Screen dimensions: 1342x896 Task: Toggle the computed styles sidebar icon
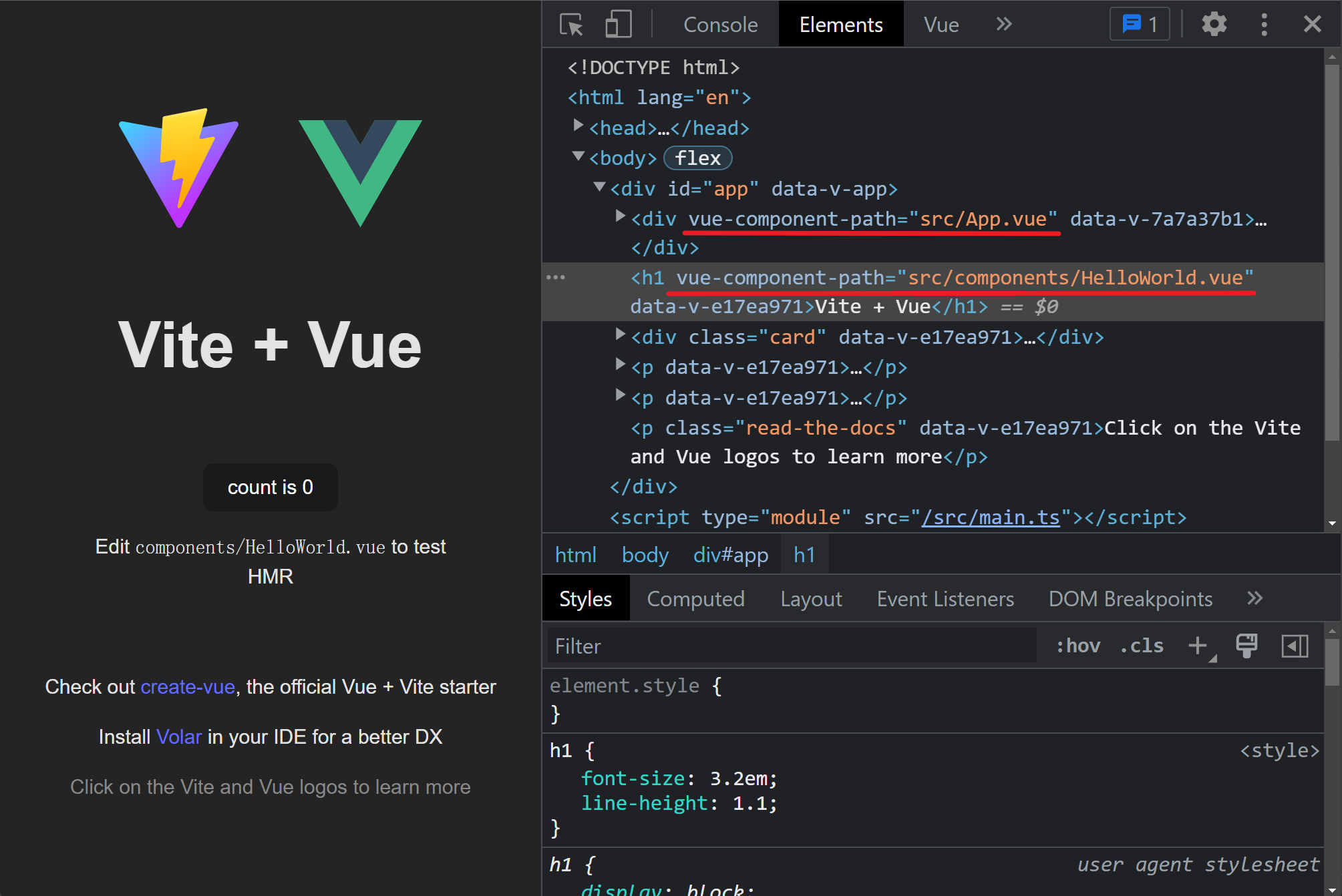[1294, 646]
